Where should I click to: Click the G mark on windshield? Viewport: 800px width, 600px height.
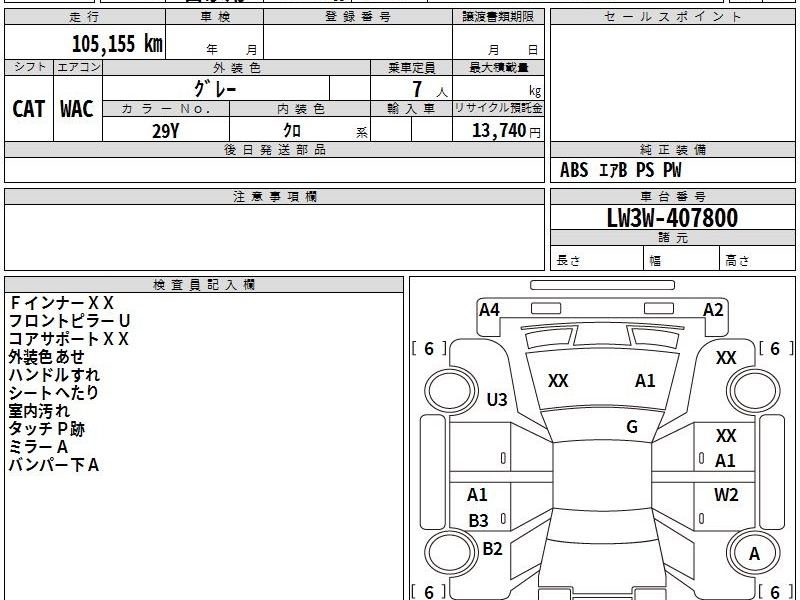click(x=632, y=427)
